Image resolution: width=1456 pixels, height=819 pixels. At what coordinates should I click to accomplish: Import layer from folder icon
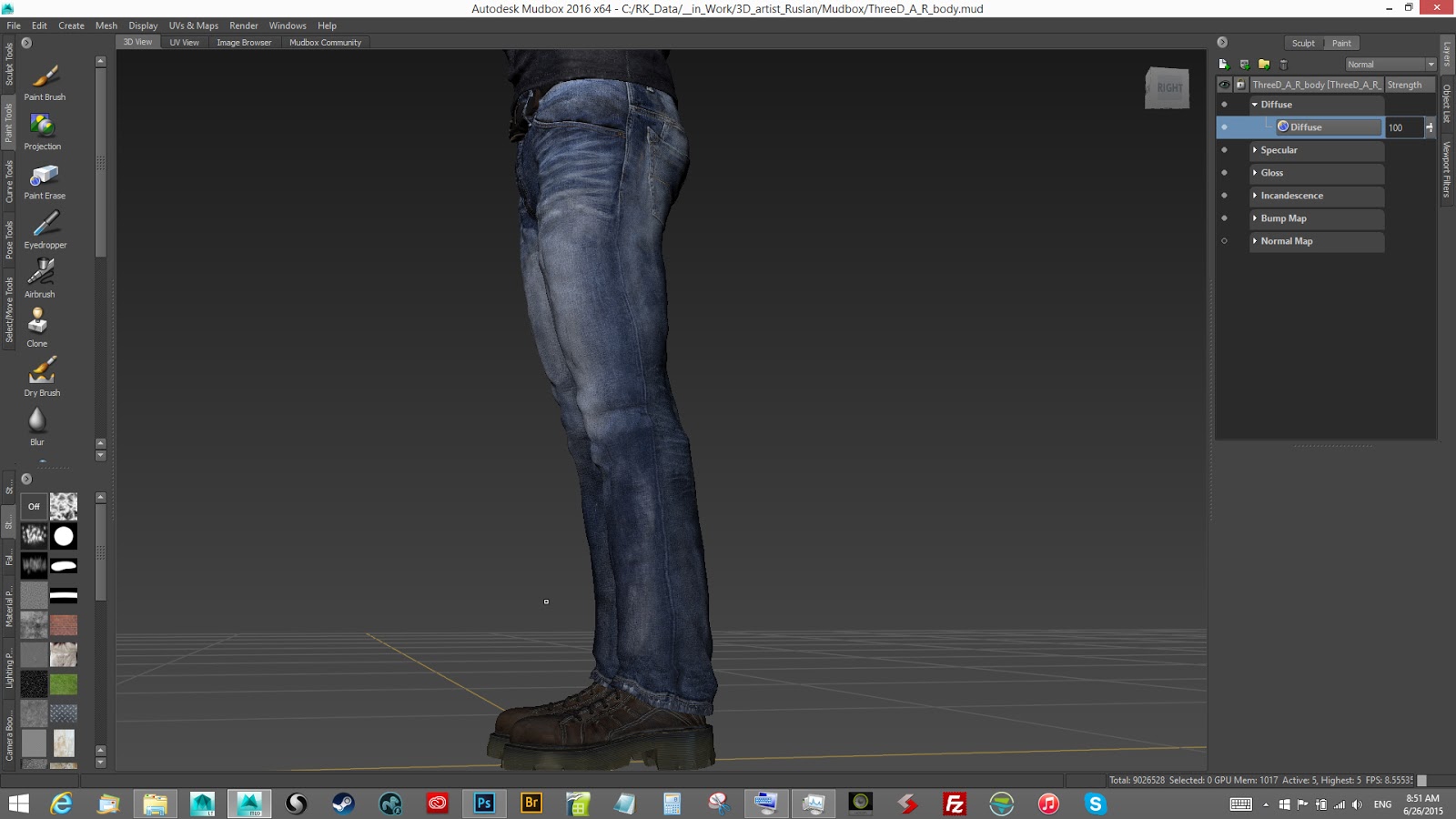click(1264, 65)
